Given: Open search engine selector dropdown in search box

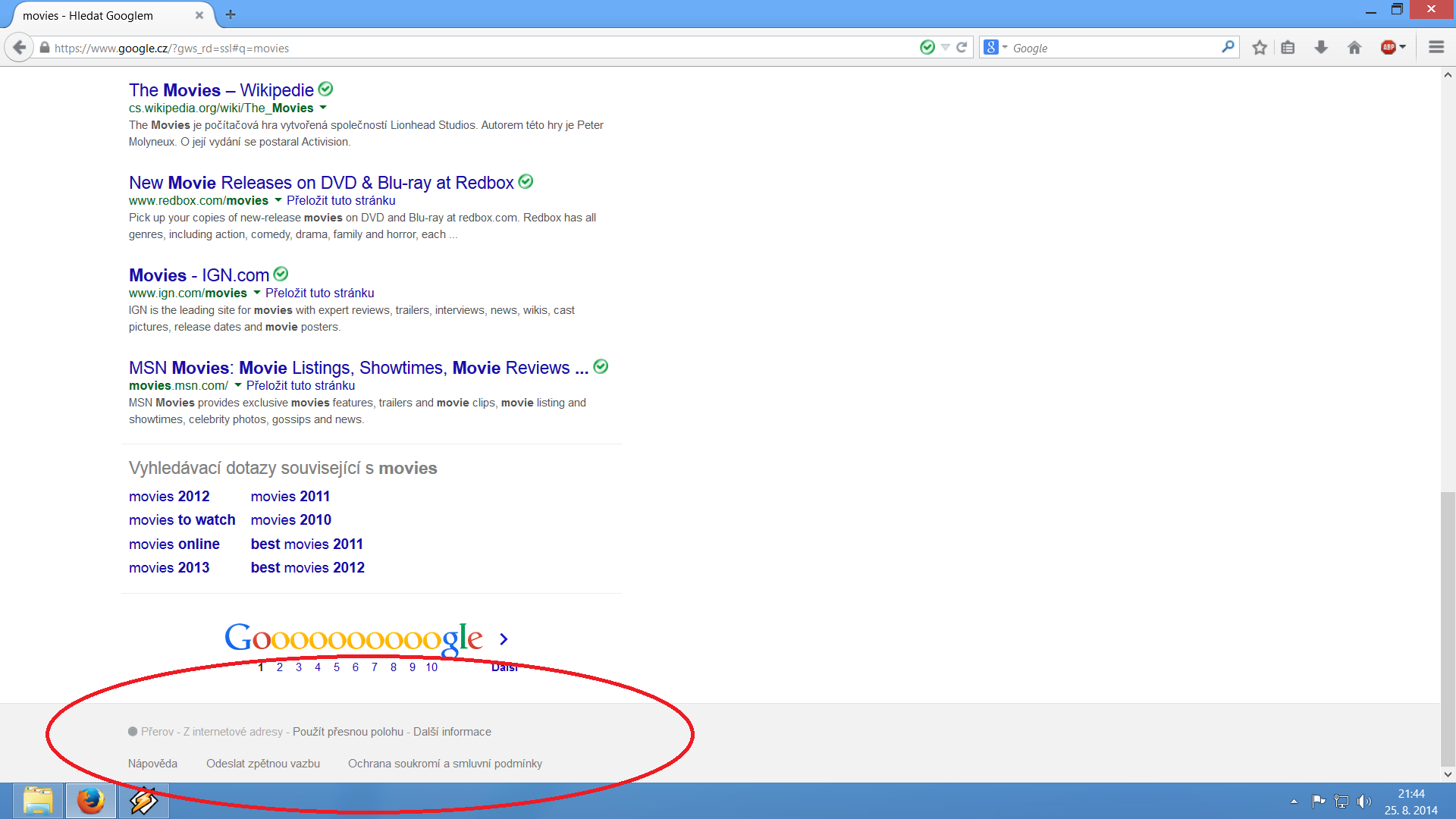Looking at the screenshot, I should pos(995,48).
